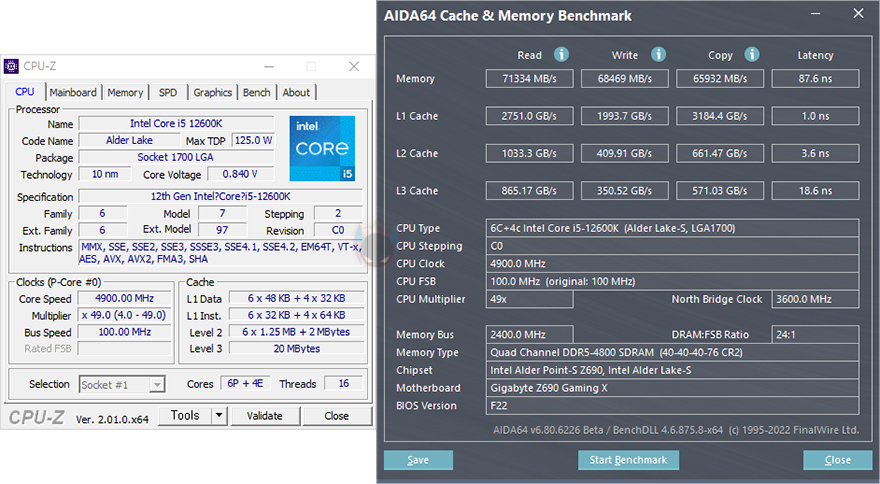The image size is (880, 484).
Task: Click the Read info icon in AIDA64
Action: (x=561, y=54)
